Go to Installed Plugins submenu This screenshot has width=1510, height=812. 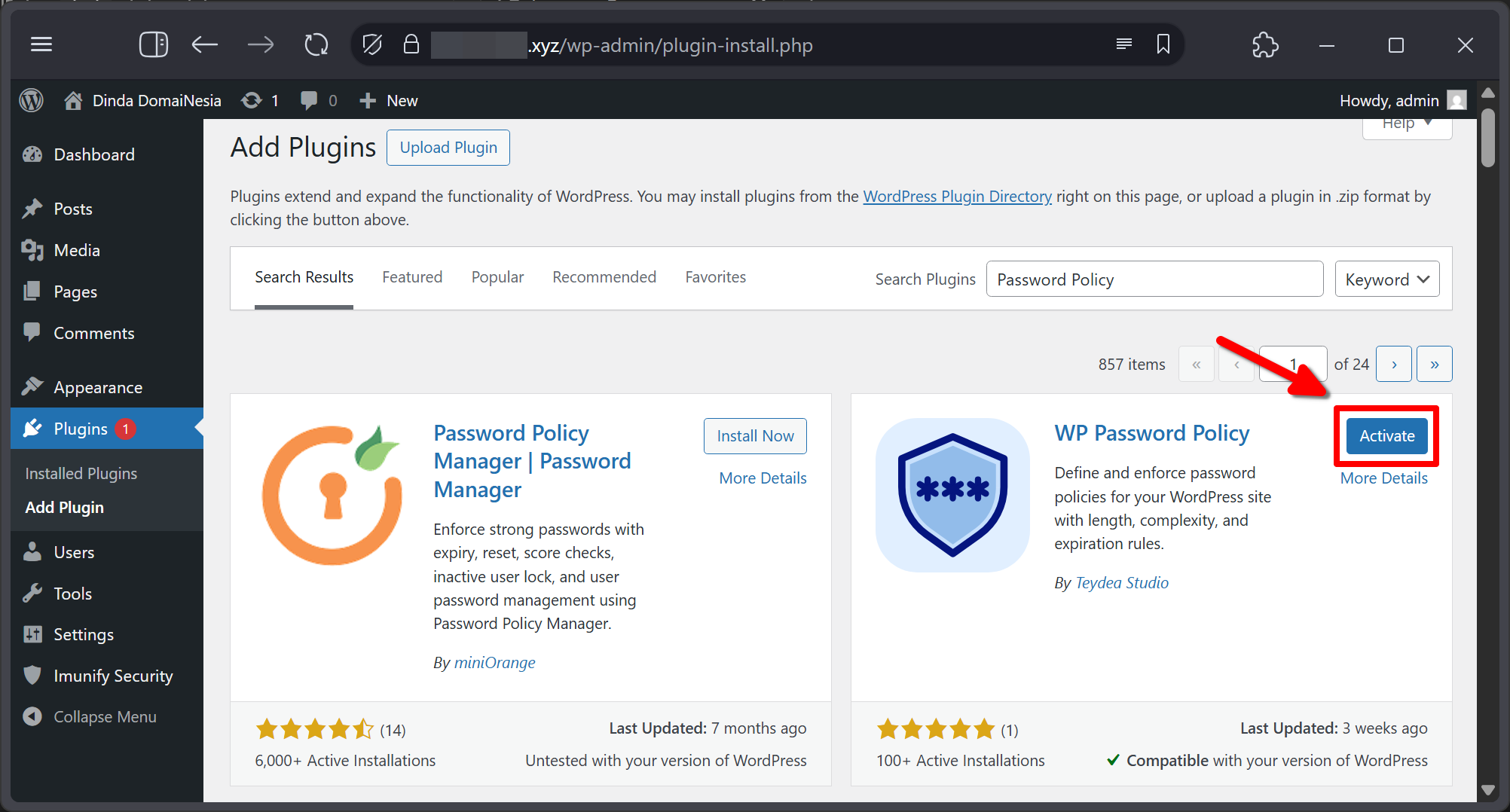pos(81,473)
